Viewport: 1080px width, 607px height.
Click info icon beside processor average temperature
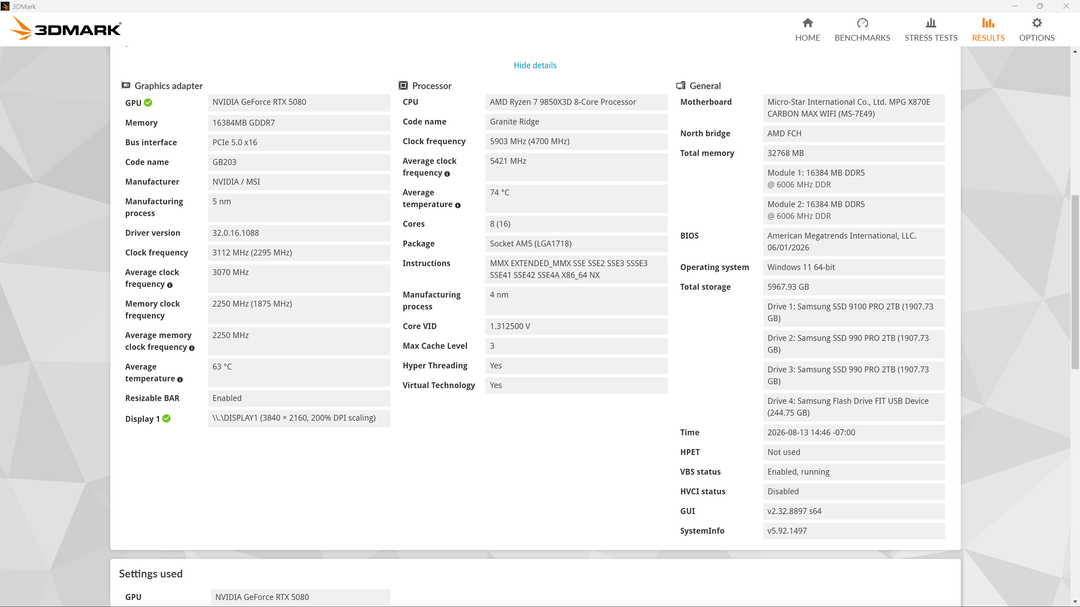pyautogui.click(x=457, y=205)
